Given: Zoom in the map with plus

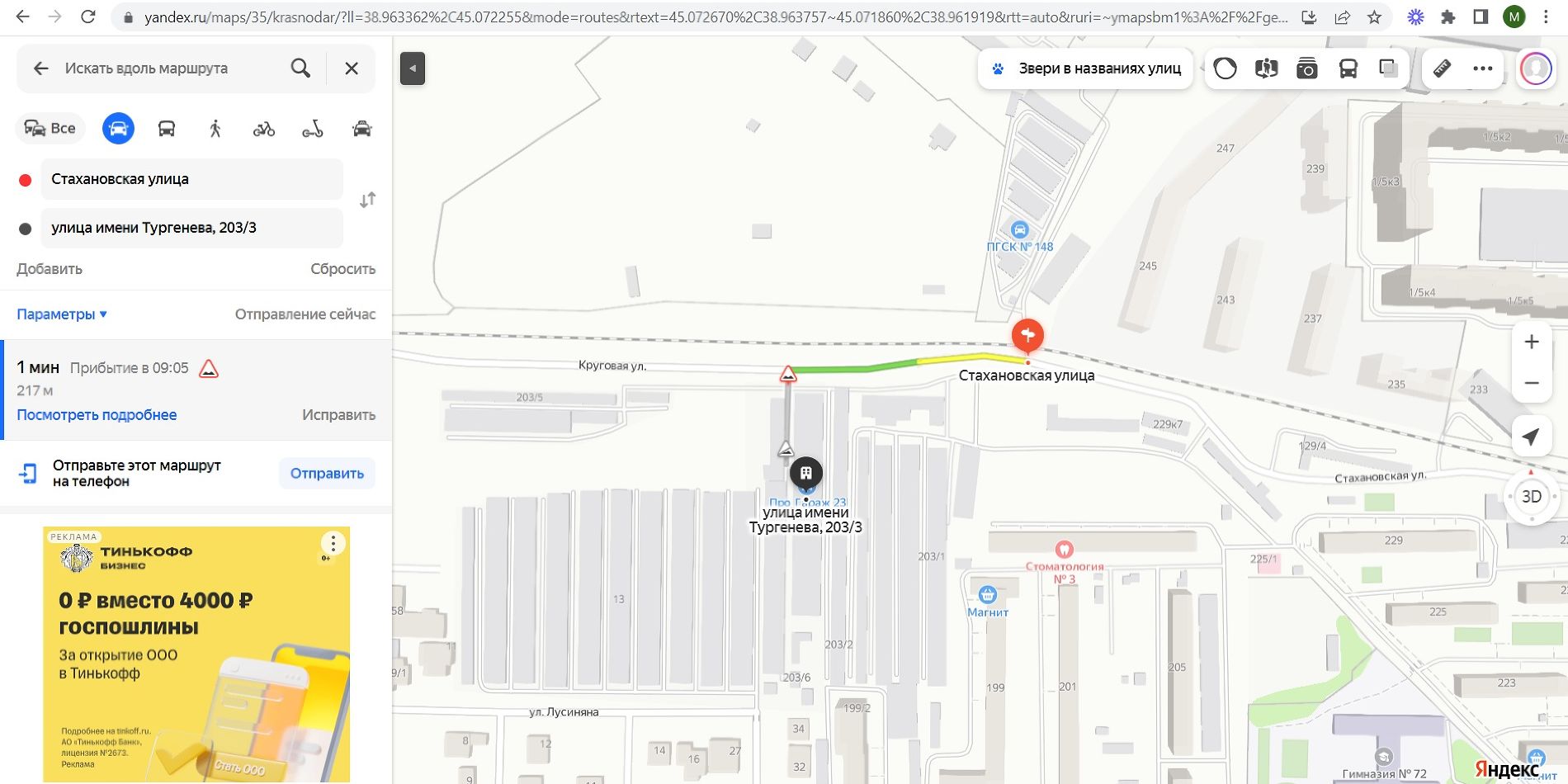Looking at the screenshot, I should 1532,342.
